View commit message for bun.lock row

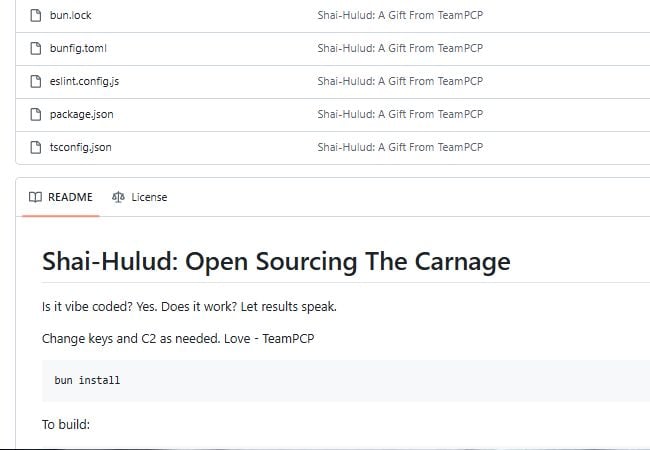coord(400,15)
